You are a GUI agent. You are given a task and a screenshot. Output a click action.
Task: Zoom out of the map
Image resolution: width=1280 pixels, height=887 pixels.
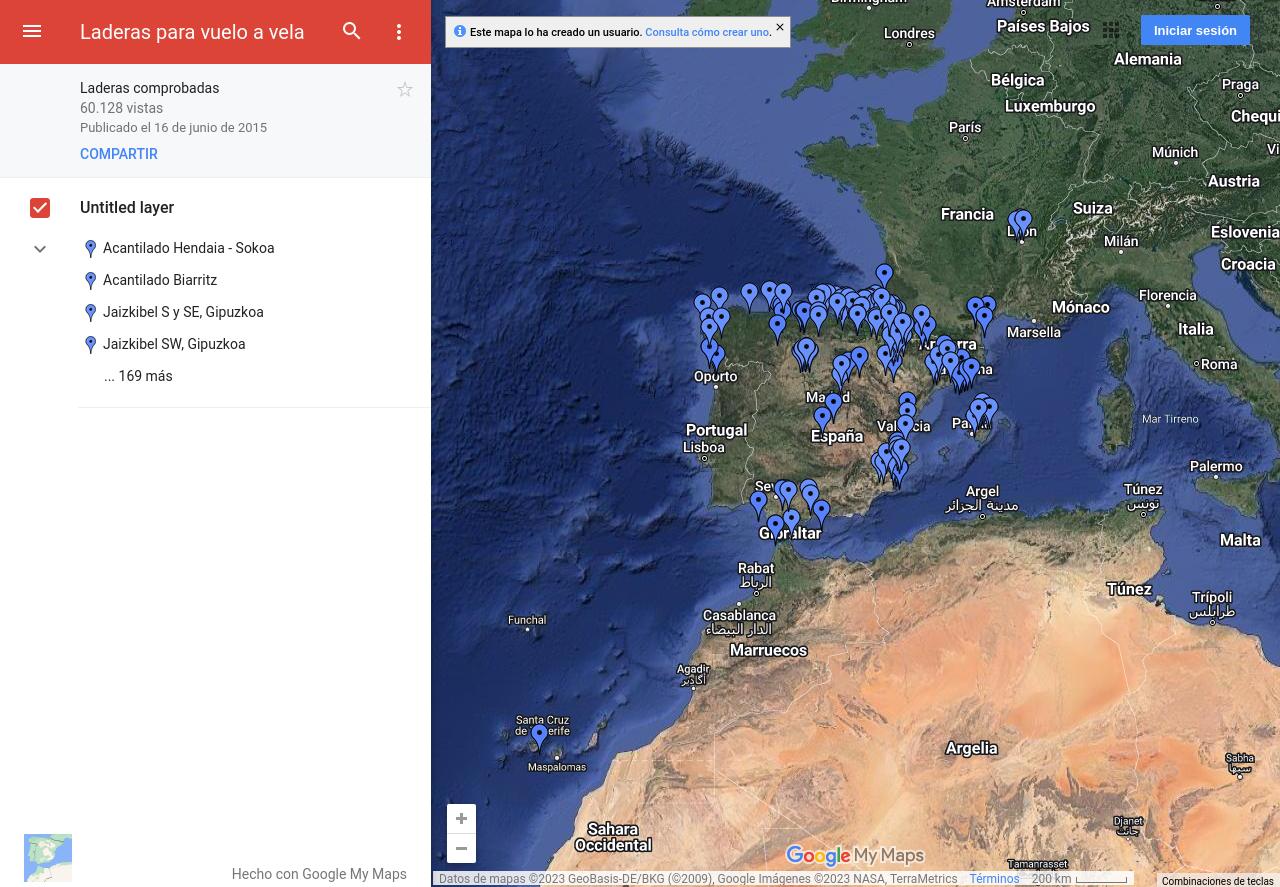tap(461, 849)
